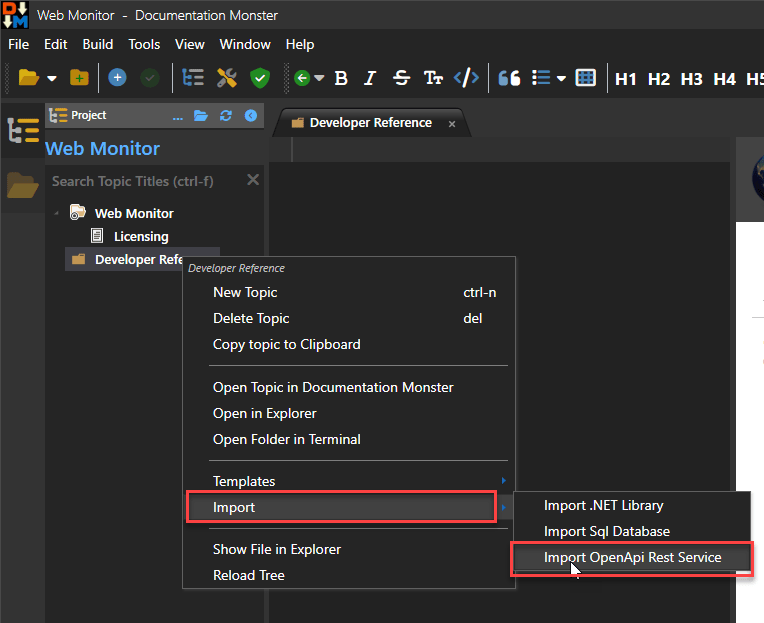The height and width of the screenshot is (623, 764).
Task: Open the Edit menu
Action: coord(56,44)
